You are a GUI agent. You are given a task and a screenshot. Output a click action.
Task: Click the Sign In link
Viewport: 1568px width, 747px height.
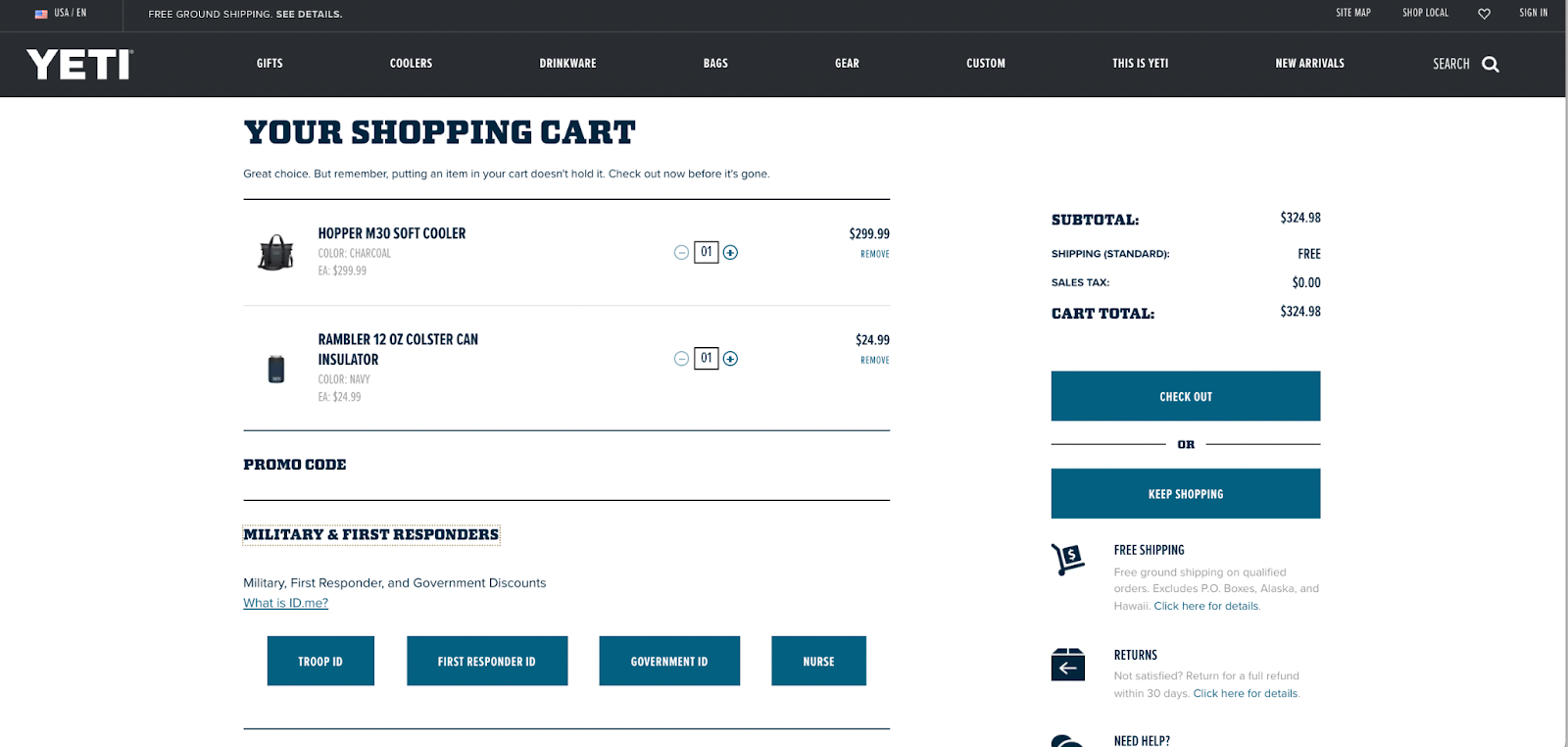1534,13
